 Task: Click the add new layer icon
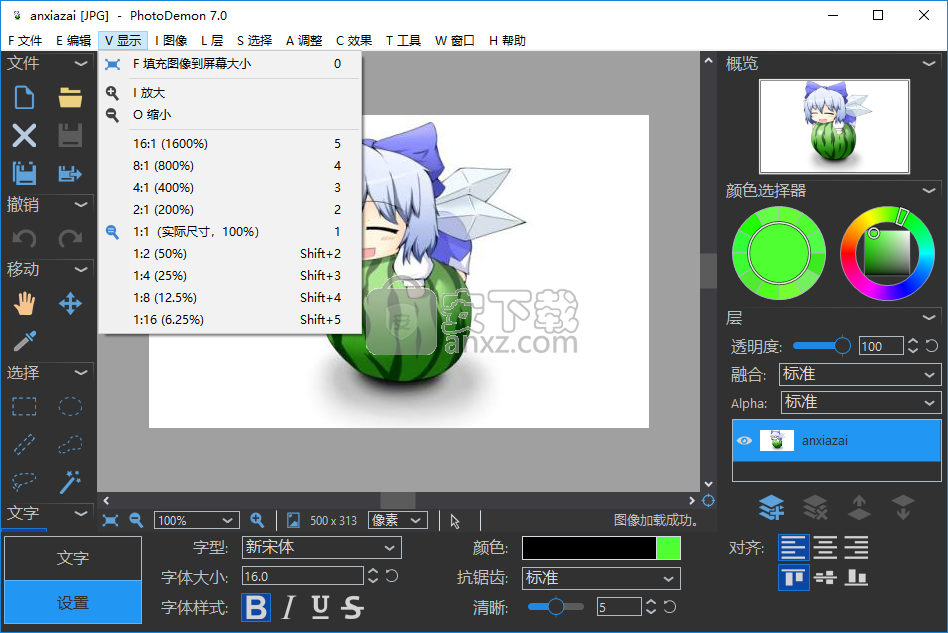point(771,507)
